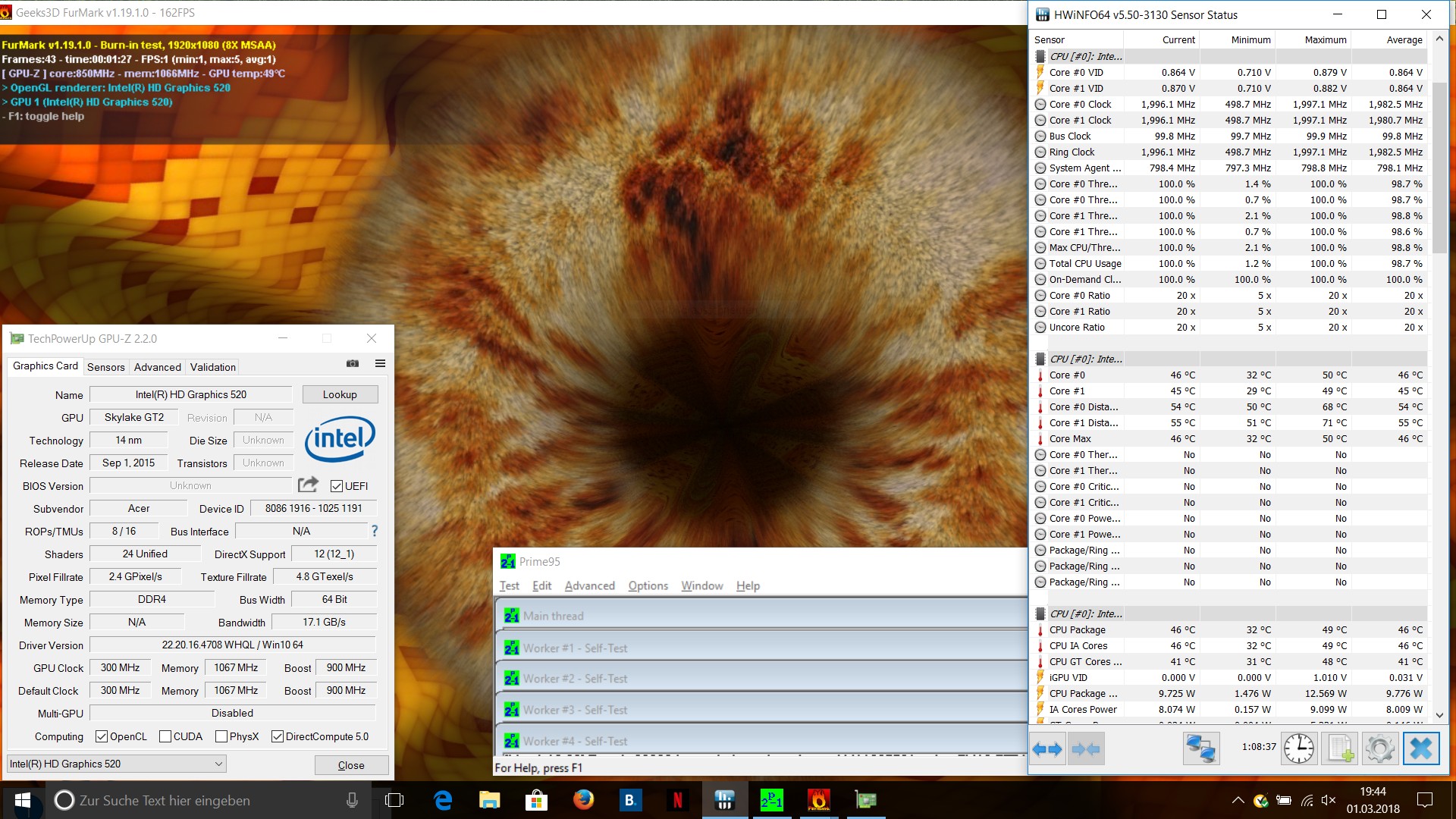Toggle the OpenCL checkbox
Viewport: 1456px width, 819px height.
(x=102, y=736)
